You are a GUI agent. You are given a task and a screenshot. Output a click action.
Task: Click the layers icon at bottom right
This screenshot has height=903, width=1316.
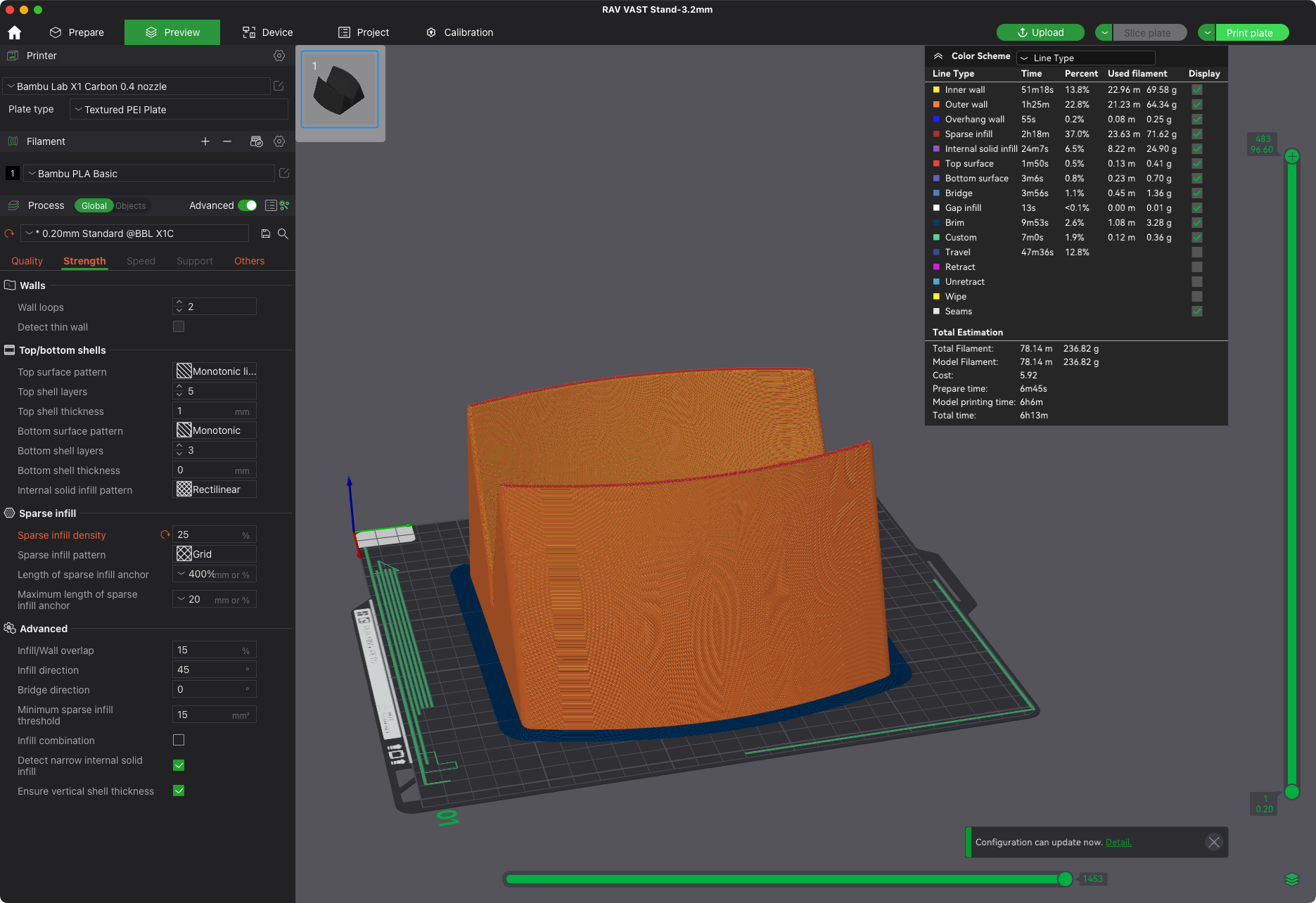click(x=1292, y=879)
